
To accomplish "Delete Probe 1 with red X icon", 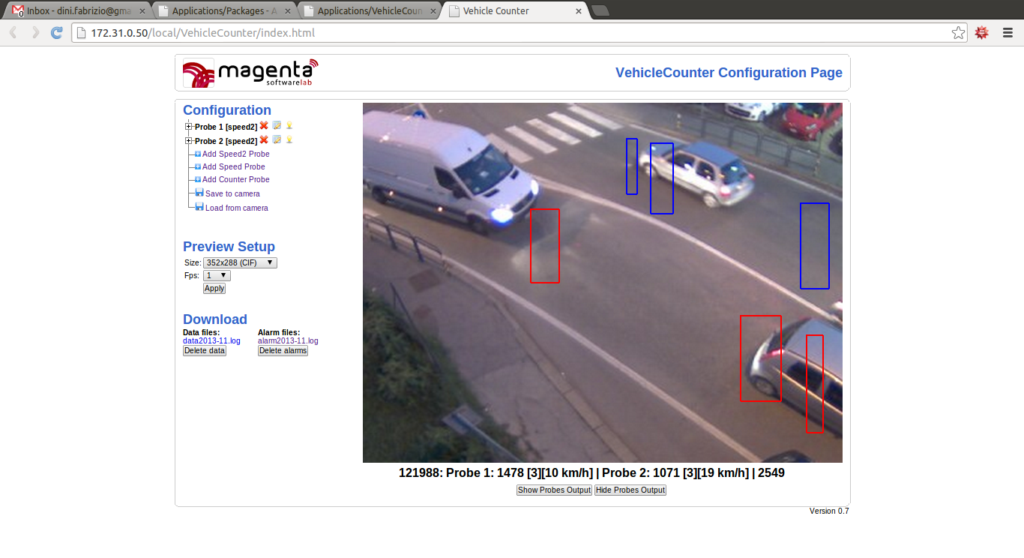I will (264, 126).
